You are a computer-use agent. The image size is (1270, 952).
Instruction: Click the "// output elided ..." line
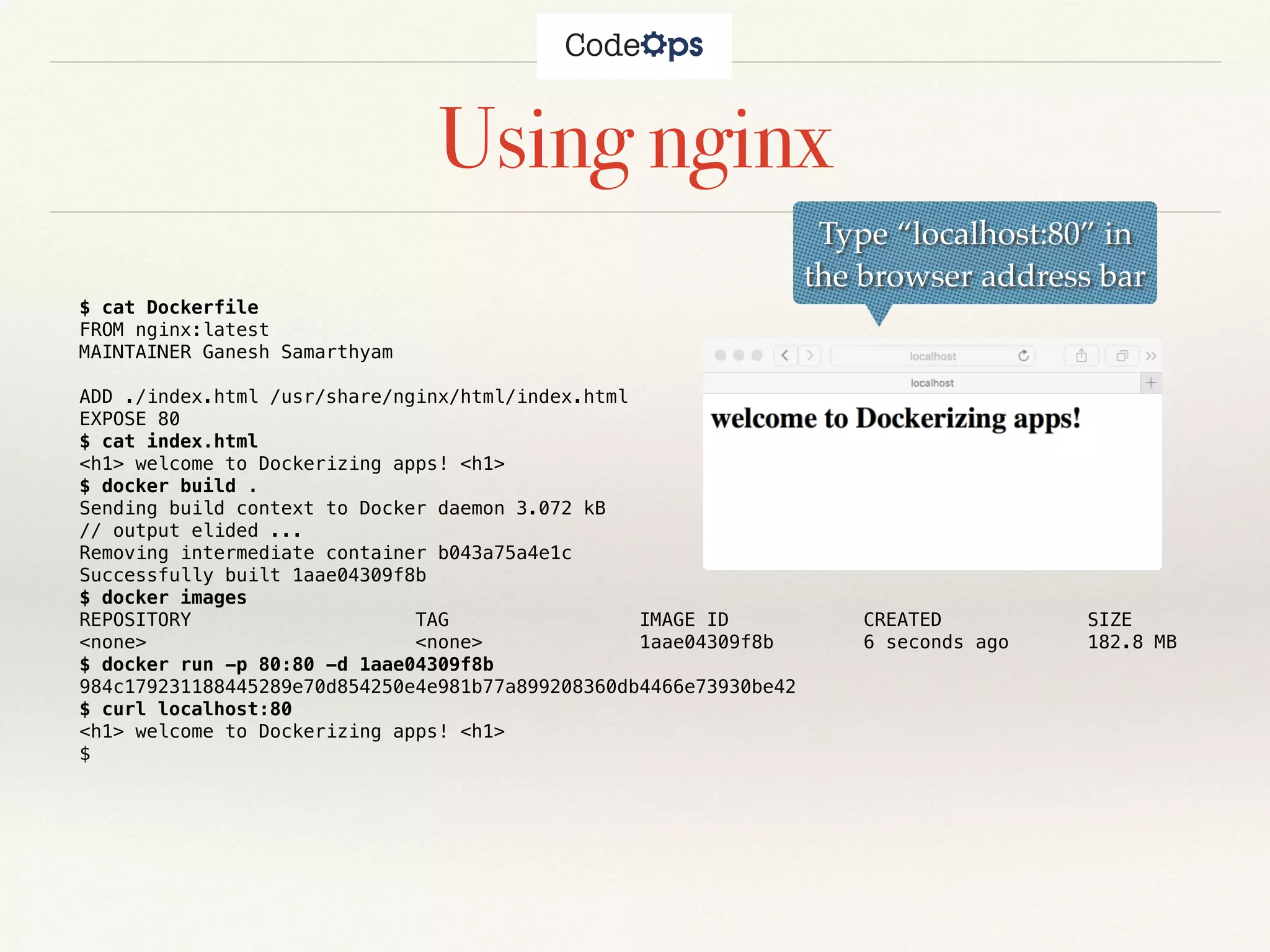191,531
